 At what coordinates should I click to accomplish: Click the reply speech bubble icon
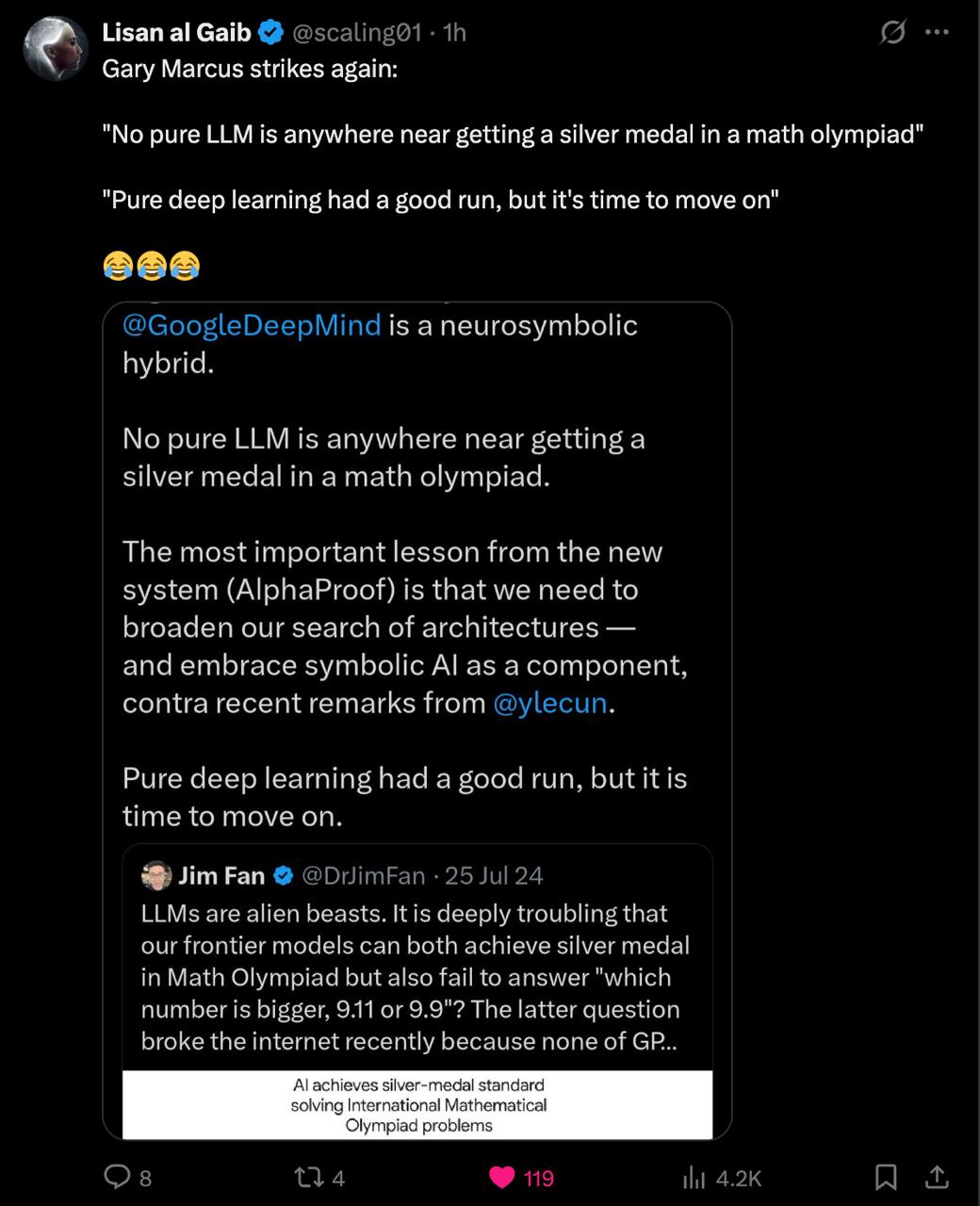[x=117, y=1177]
